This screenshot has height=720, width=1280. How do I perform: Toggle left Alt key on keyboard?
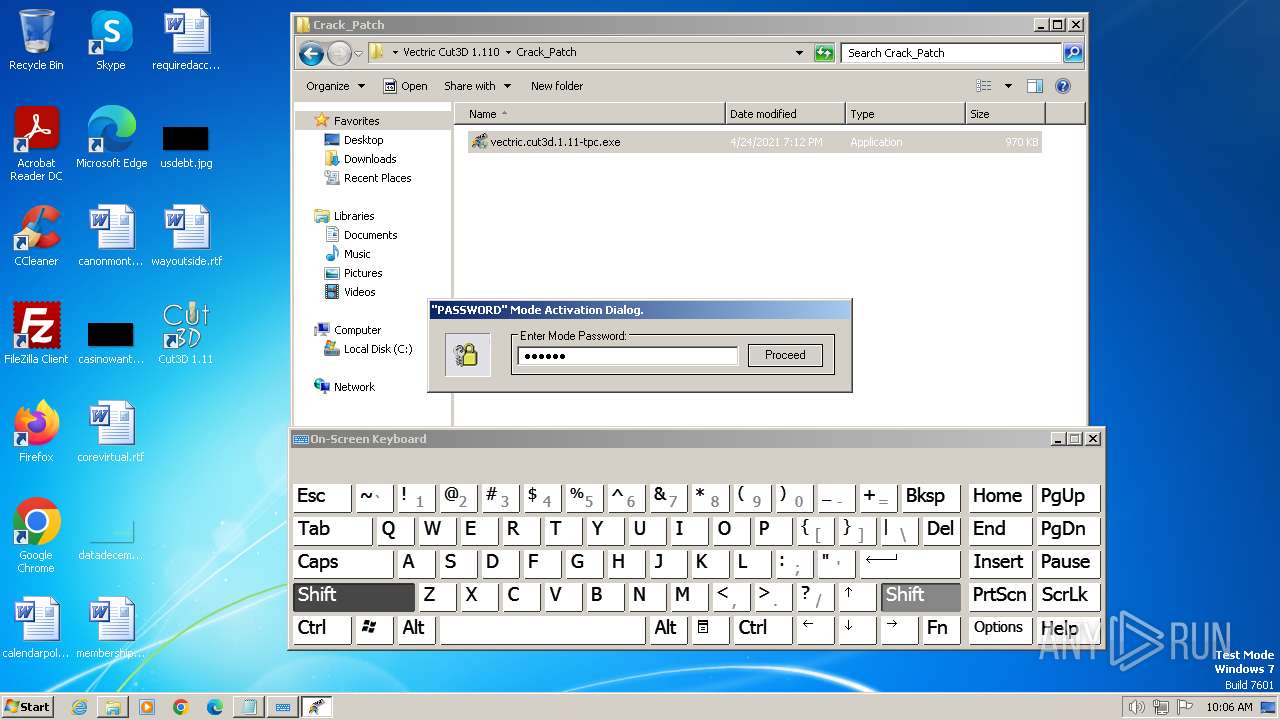415,629
